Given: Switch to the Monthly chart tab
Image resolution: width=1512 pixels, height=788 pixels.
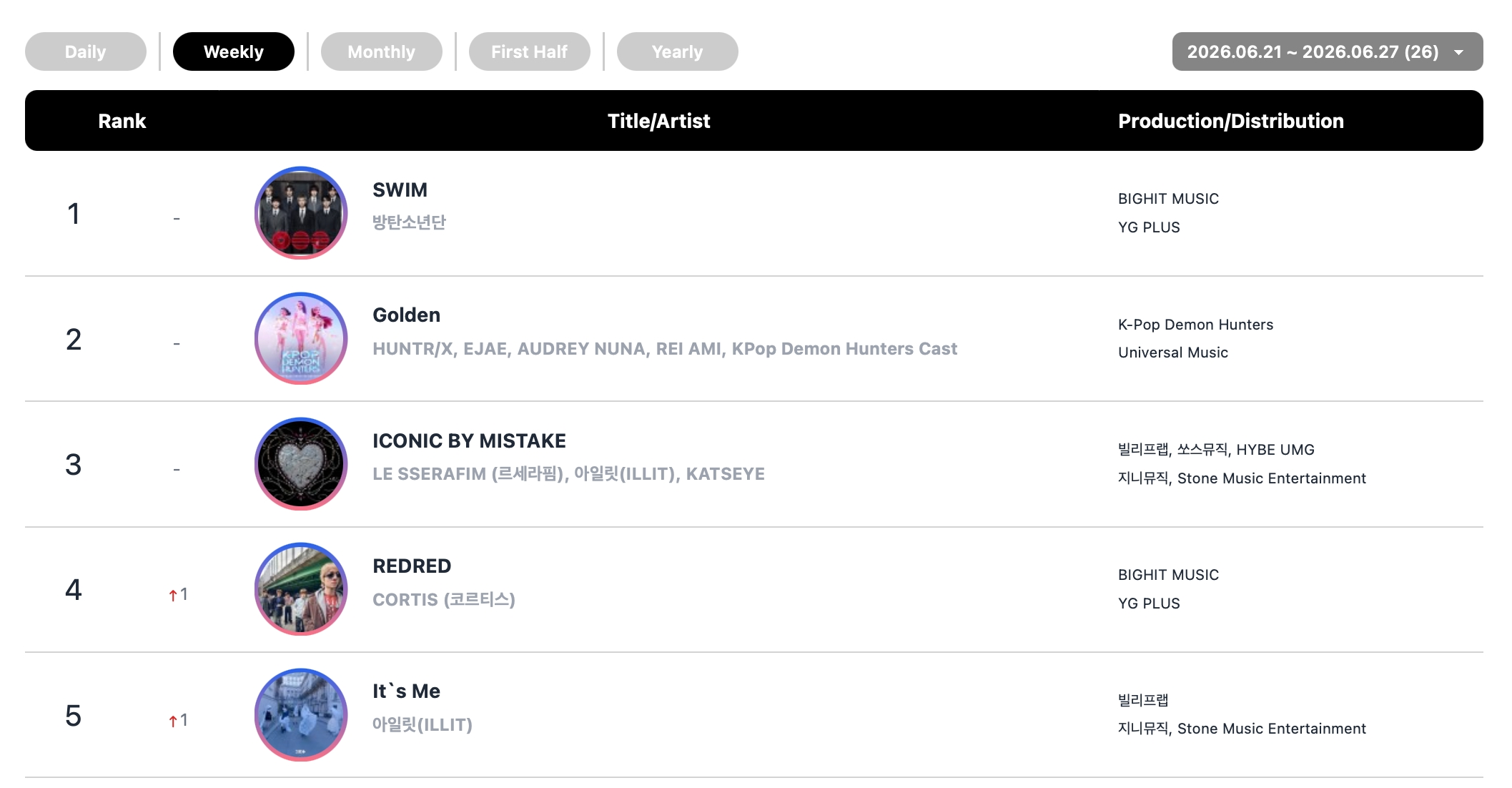Looking at the screenshot, I should click(382, 51).
